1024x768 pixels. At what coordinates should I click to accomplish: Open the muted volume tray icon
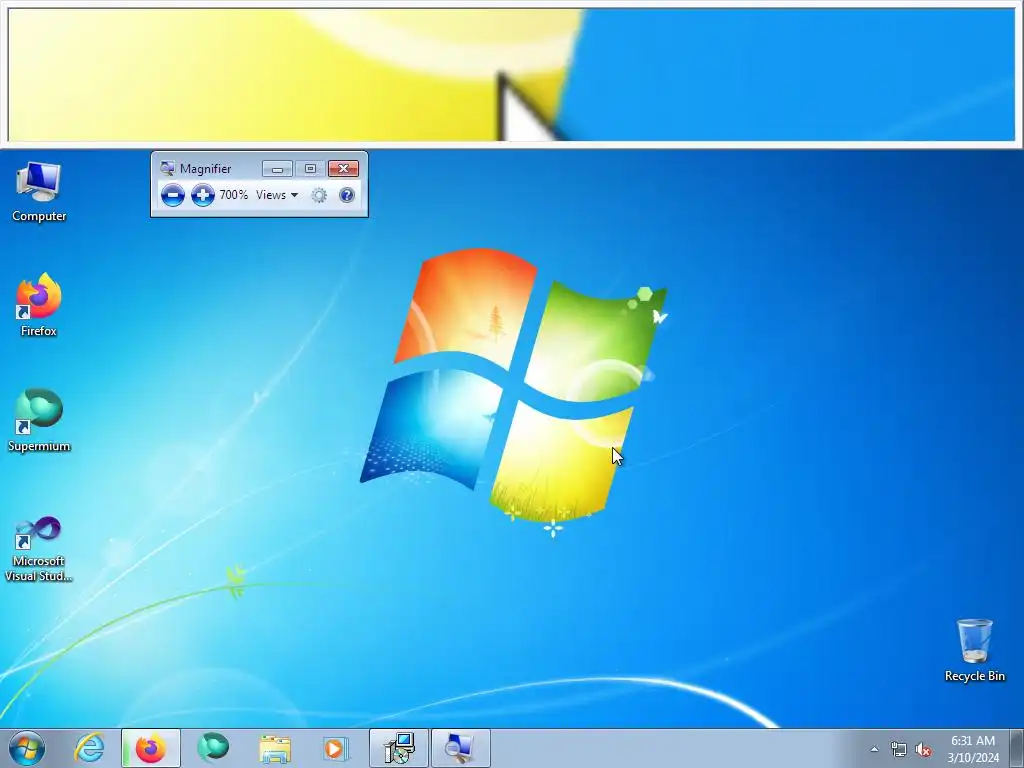(x=923, y=749)
